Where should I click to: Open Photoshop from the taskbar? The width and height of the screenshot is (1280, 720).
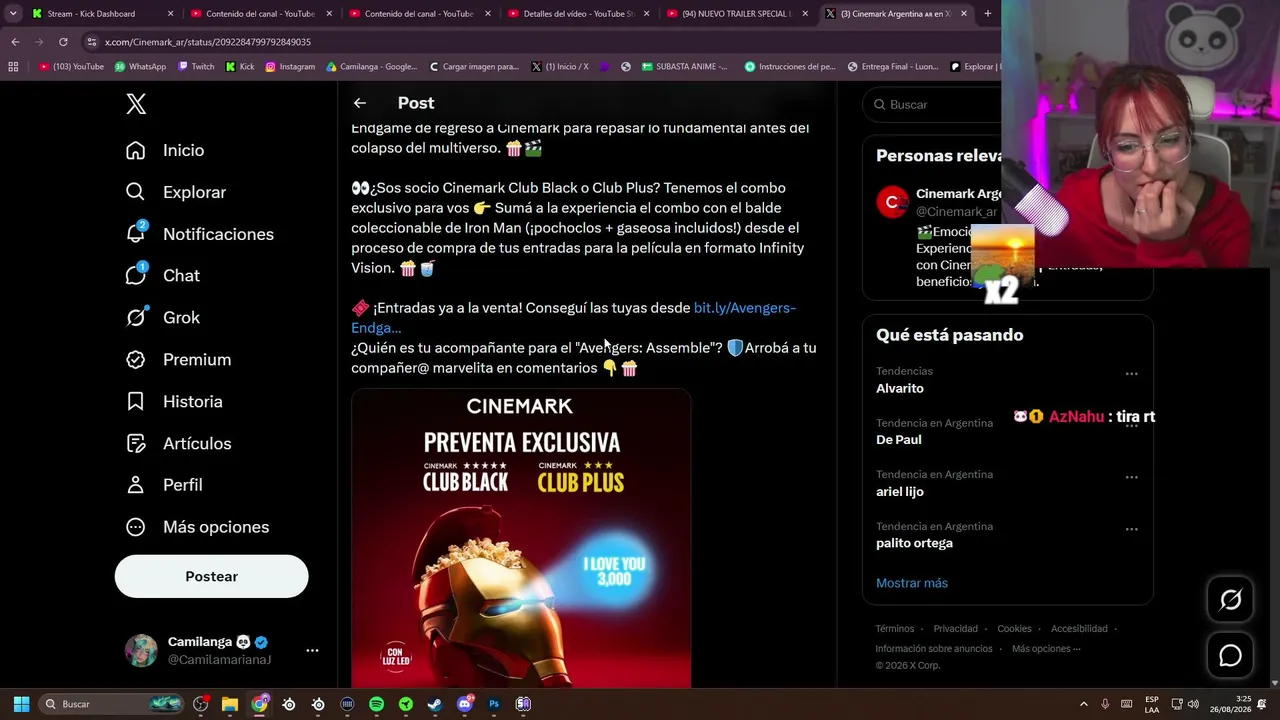493,704
